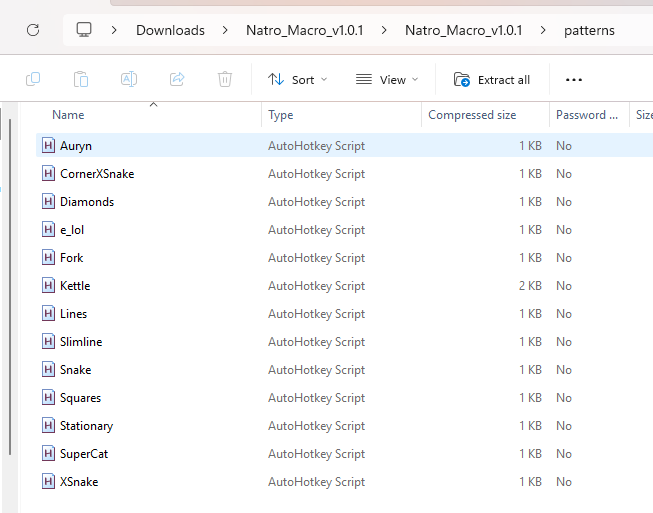The width and height of the screenshot is (653, 513).
Task: Select the CornerXSnake script file icon
Action: (x=48, y=173)
